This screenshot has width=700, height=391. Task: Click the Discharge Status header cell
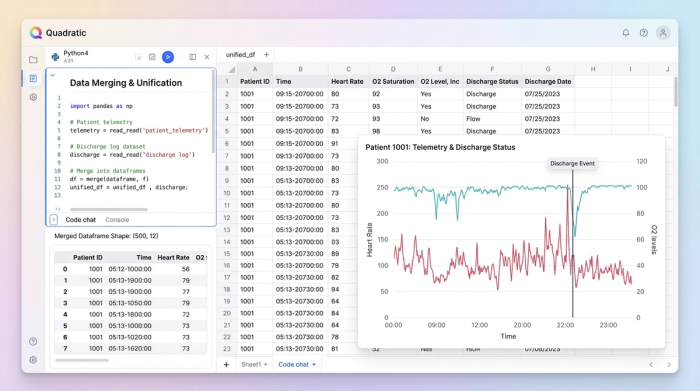tap(492, 82)
